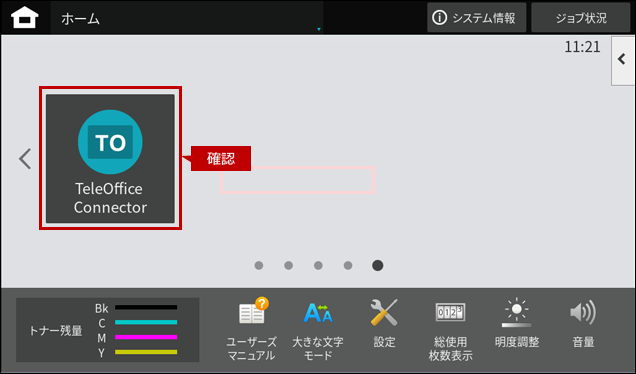Switch to large text mode (大きな文字モード)

(318, 331)
